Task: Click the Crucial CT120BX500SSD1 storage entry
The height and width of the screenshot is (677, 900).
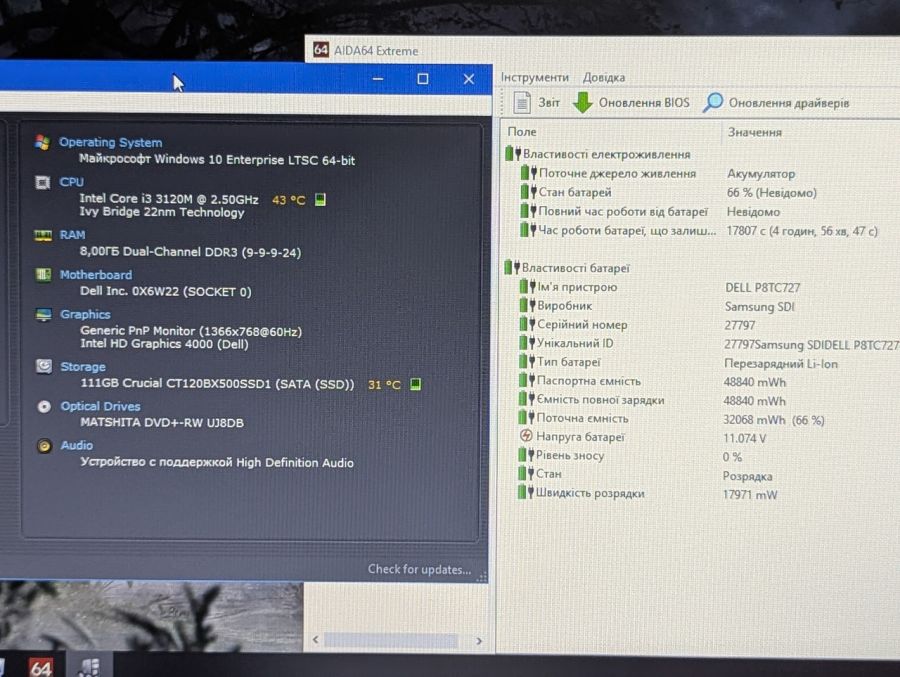Action: (218, 384)
